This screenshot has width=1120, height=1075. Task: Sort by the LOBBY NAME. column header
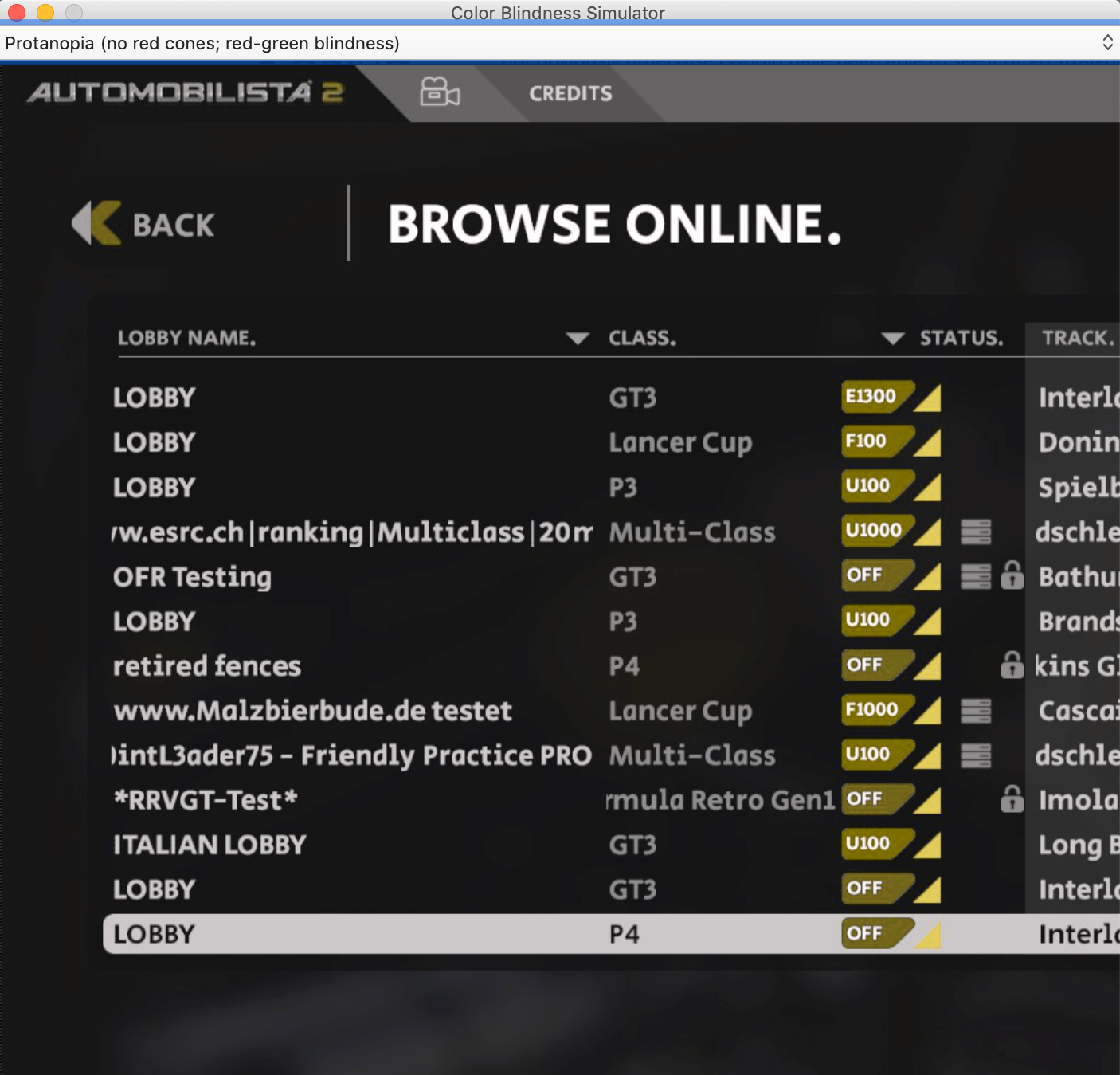187,338
